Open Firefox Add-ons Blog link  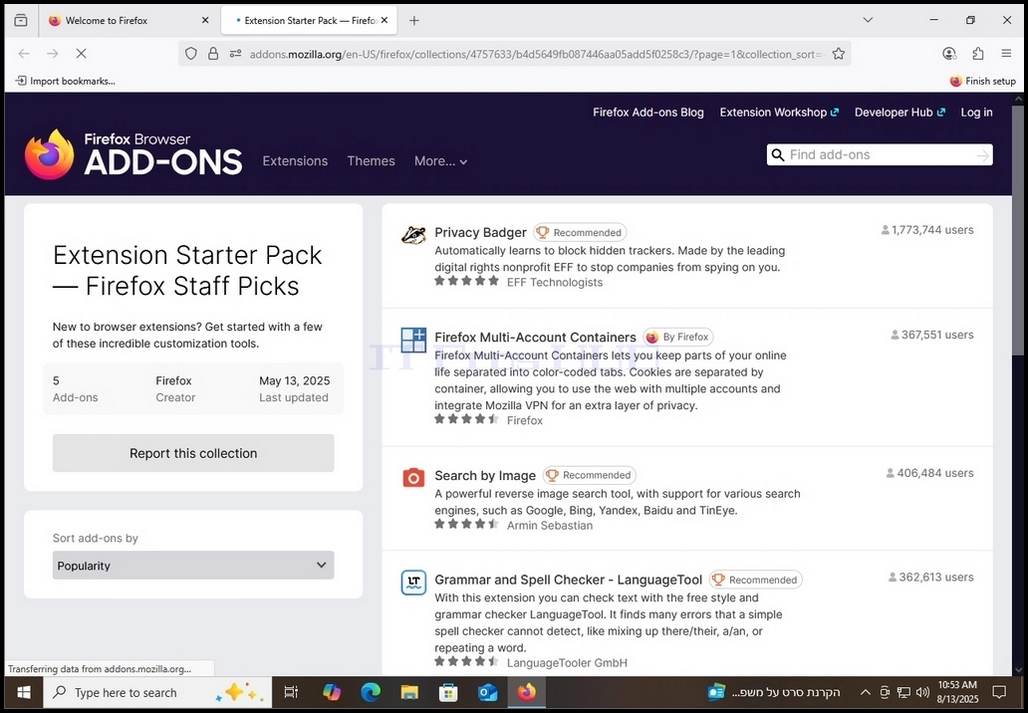coord(648,112)
